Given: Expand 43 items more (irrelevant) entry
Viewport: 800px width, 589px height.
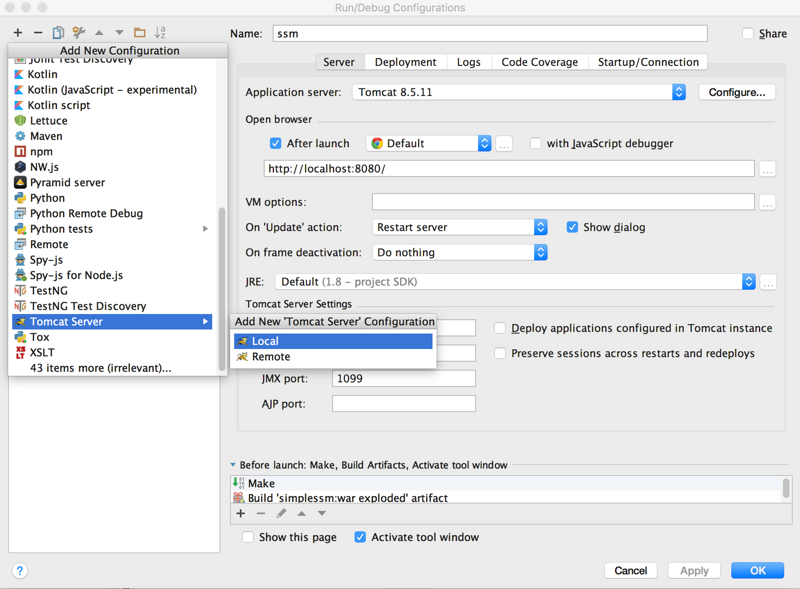Looking at the screenshot, I should pyautogui.click(x=112, y=368).
